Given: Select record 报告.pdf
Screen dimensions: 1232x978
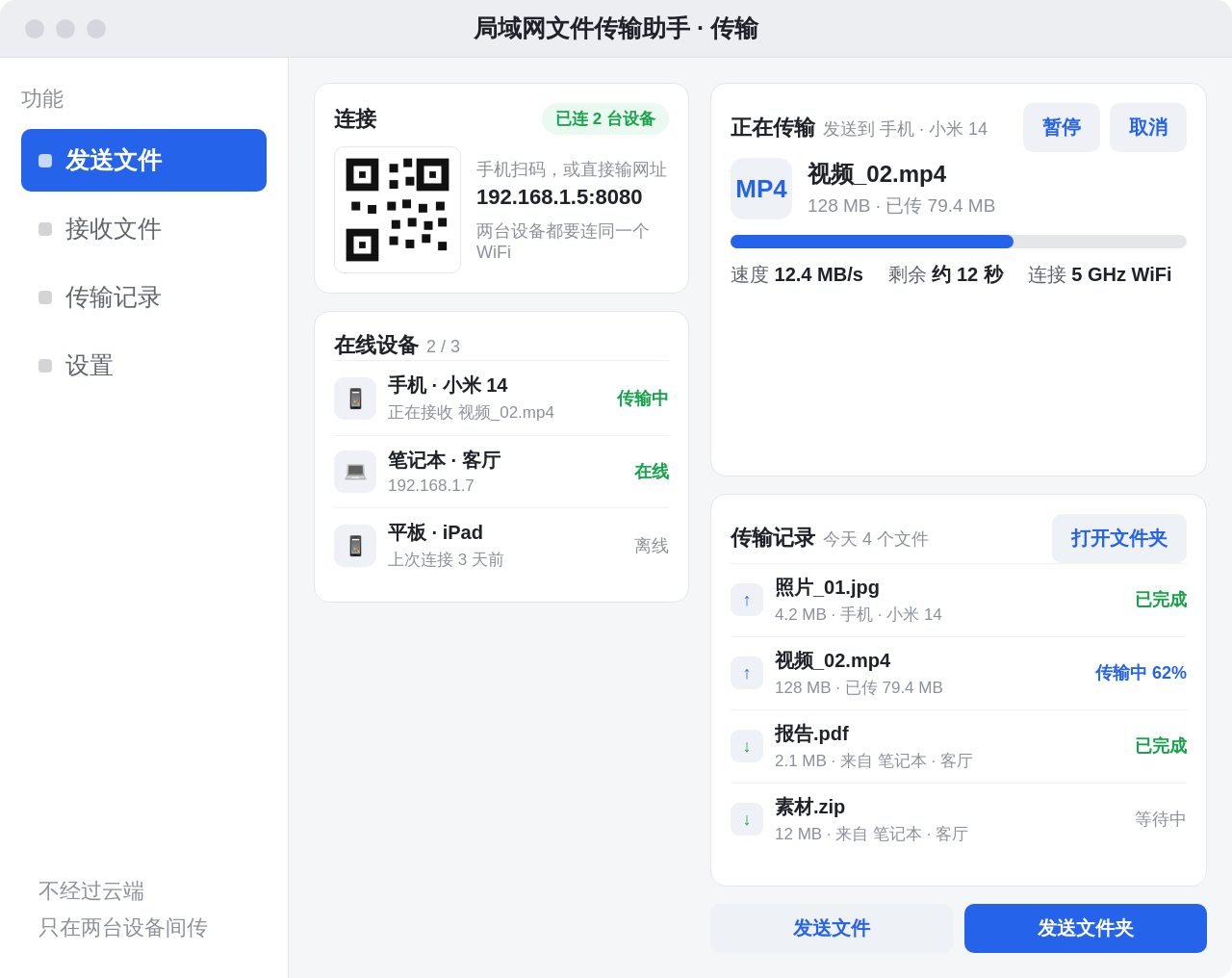Looking at the screenshot, I should pos(959,746).
